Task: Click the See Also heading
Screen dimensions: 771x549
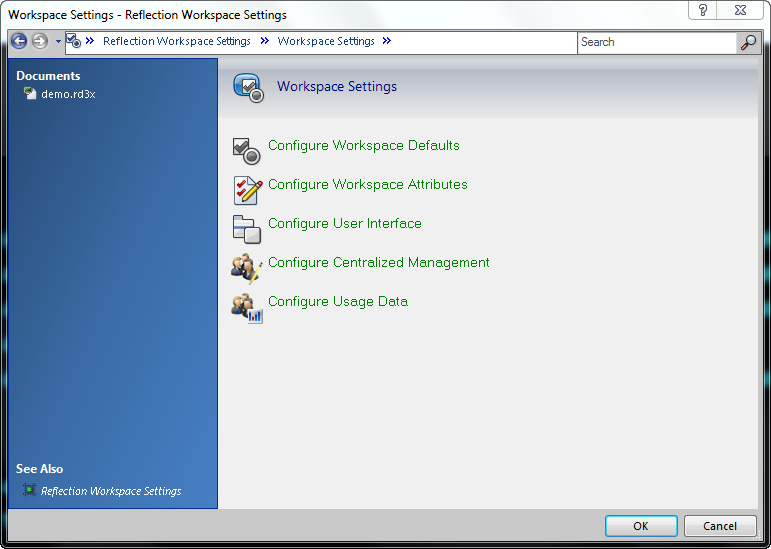Action: (x=39, y=469)
